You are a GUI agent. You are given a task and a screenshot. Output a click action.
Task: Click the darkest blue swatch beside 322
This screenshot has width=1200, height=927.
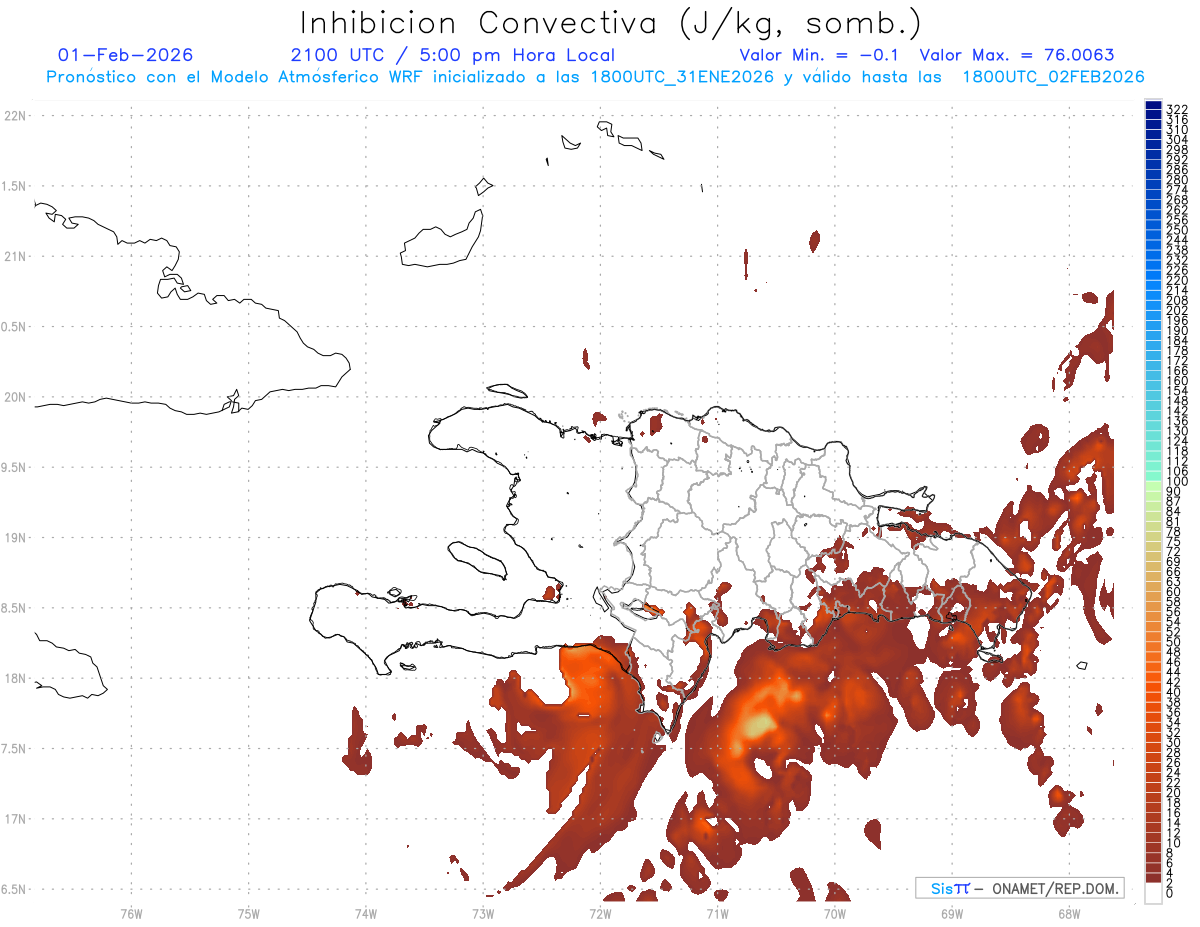[x=1153, y=105]
